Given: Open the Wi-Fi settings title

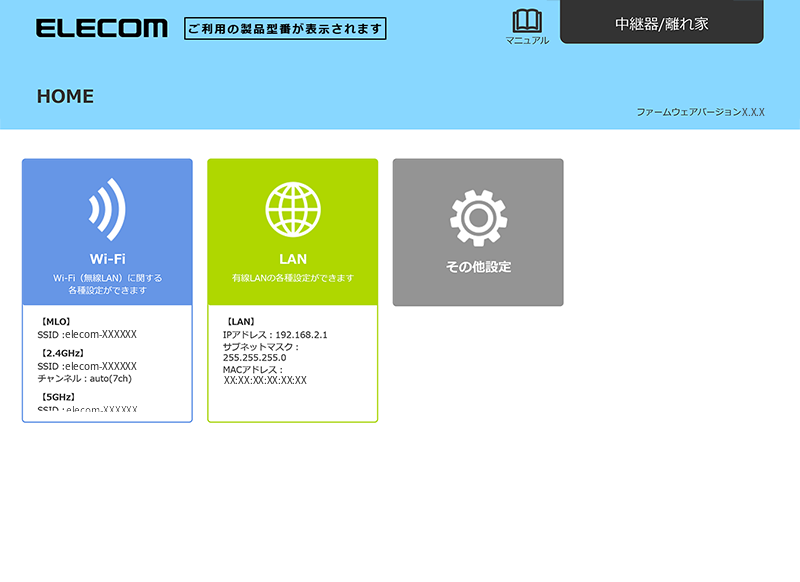Looking at the screenshot, I should (x=107, y=259).
